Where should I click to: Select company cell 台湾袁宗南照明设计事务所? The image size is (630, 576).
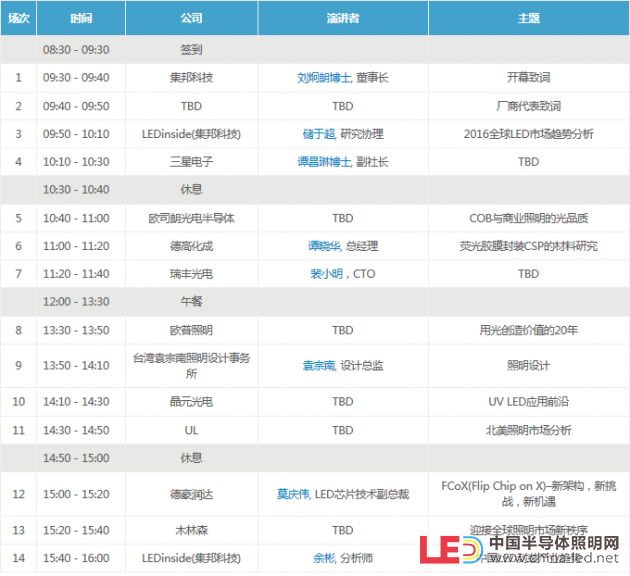coord(191,366)
